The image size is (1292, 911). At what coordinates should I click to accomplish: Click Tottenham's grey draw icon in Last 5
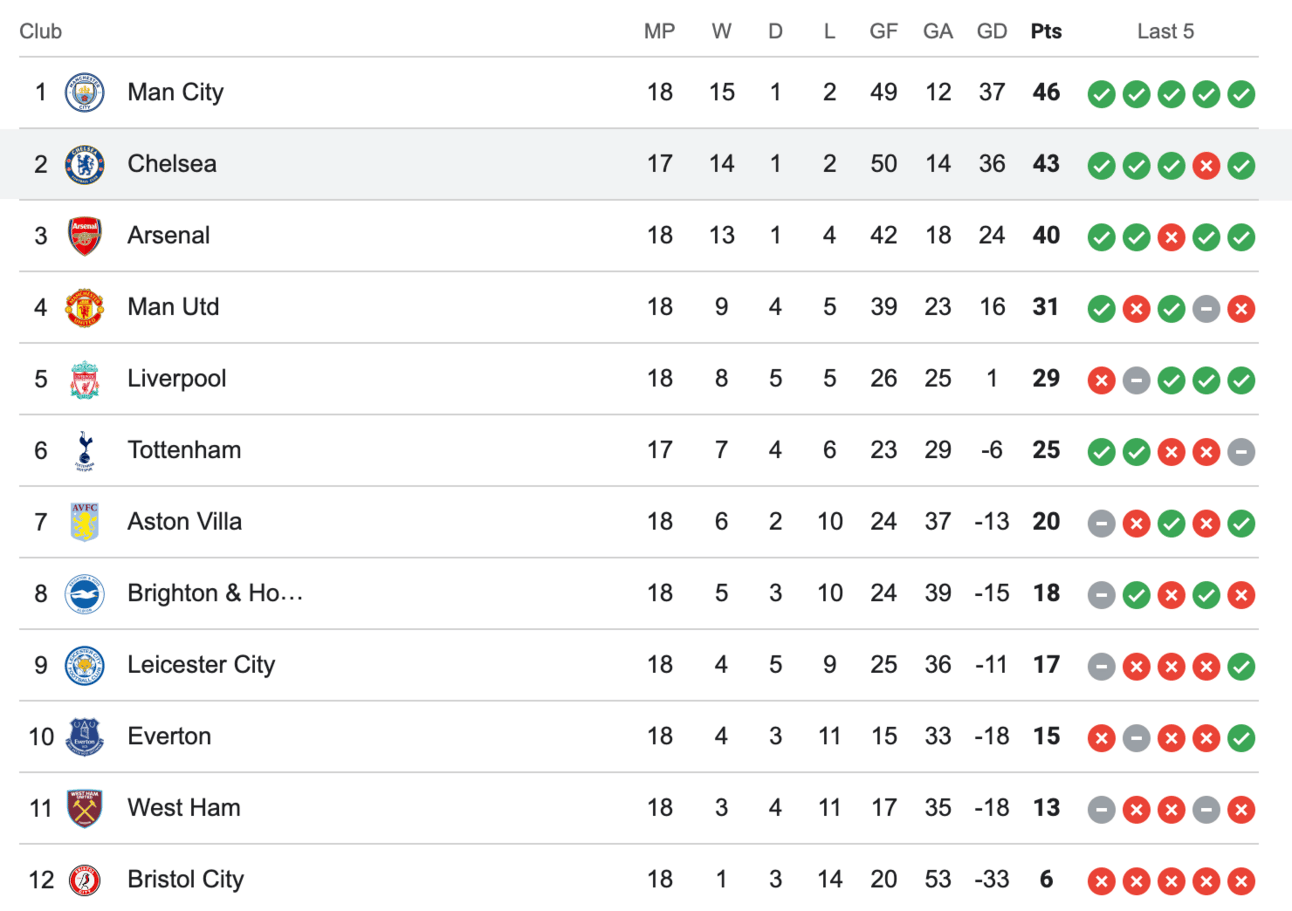pyautogui.click(x=1241, y=452)
